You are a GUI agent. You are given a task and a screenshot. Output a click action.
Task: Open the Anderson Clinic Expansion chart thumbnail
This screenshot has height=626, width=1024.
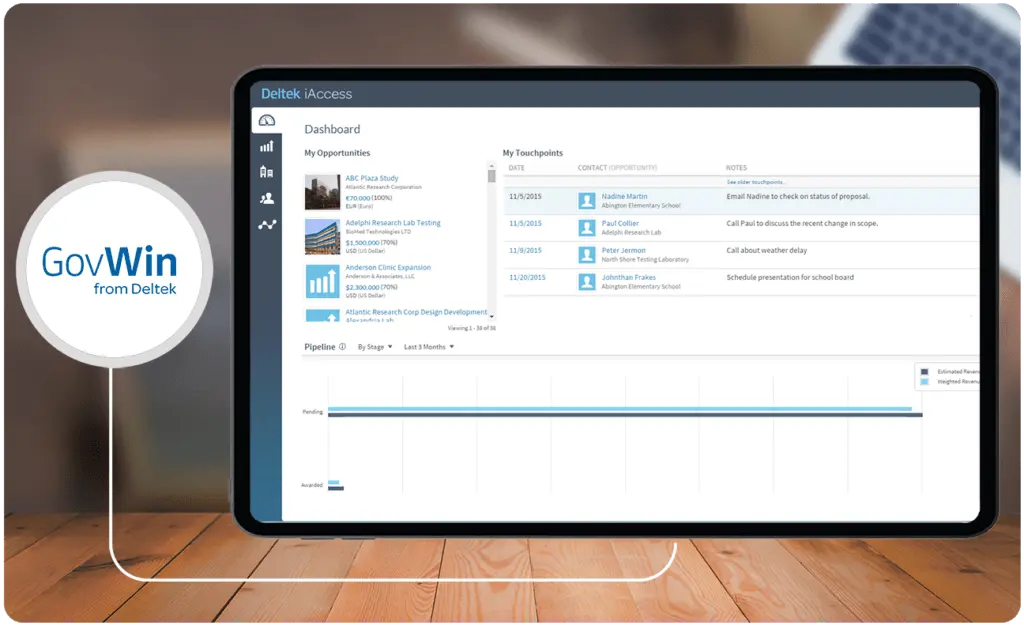[x=322, y=281]
